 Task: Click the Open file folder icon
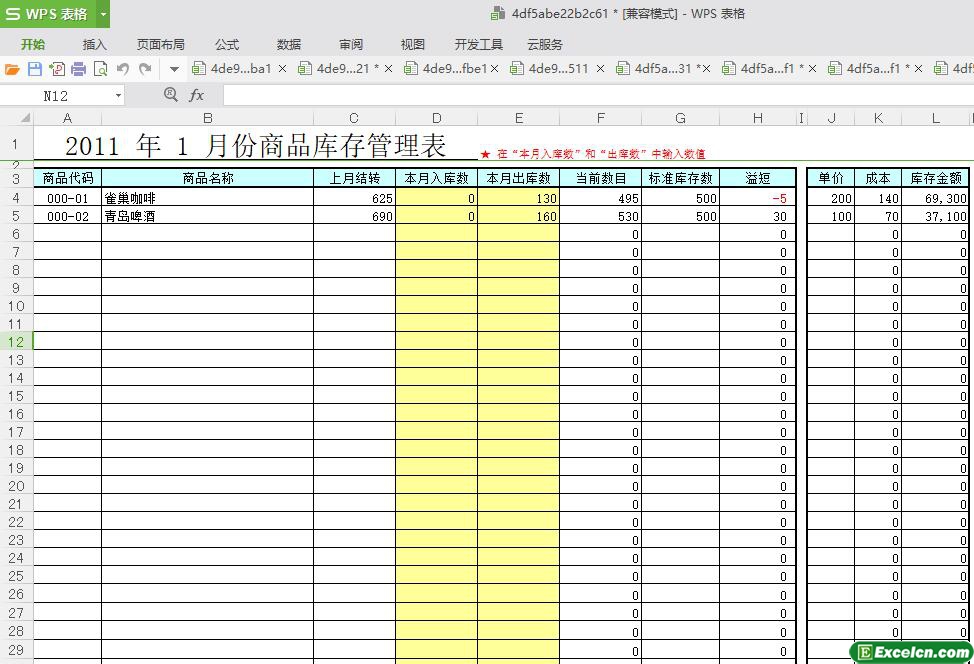coord(12,69)
